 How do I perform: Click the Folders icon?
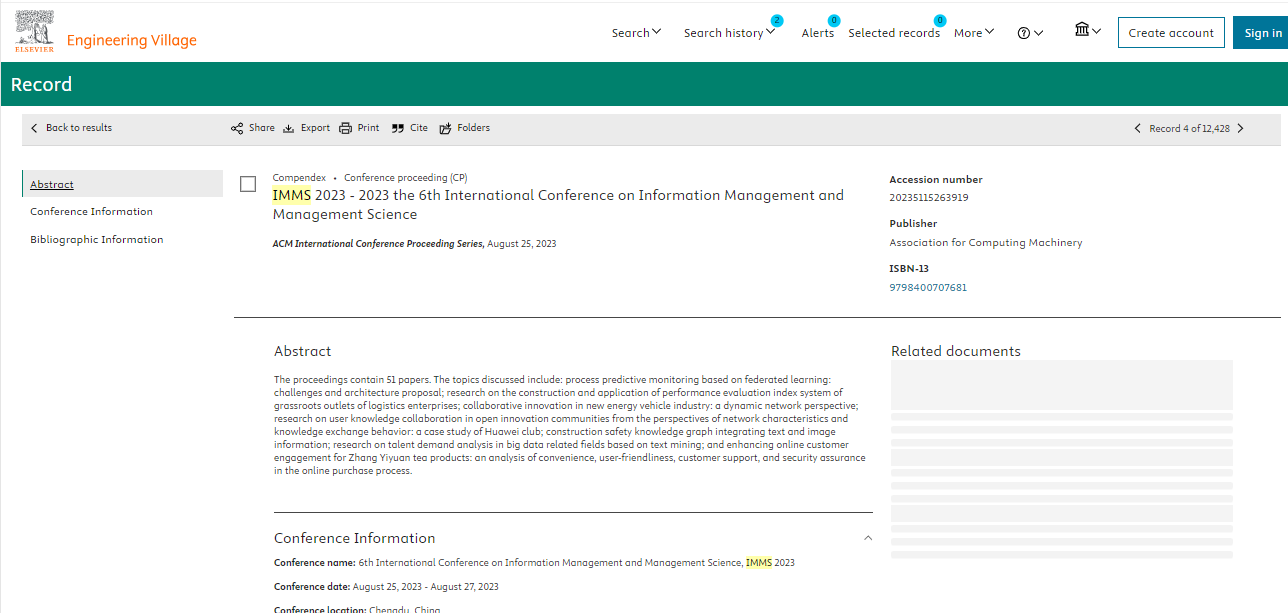click(444, 127)
